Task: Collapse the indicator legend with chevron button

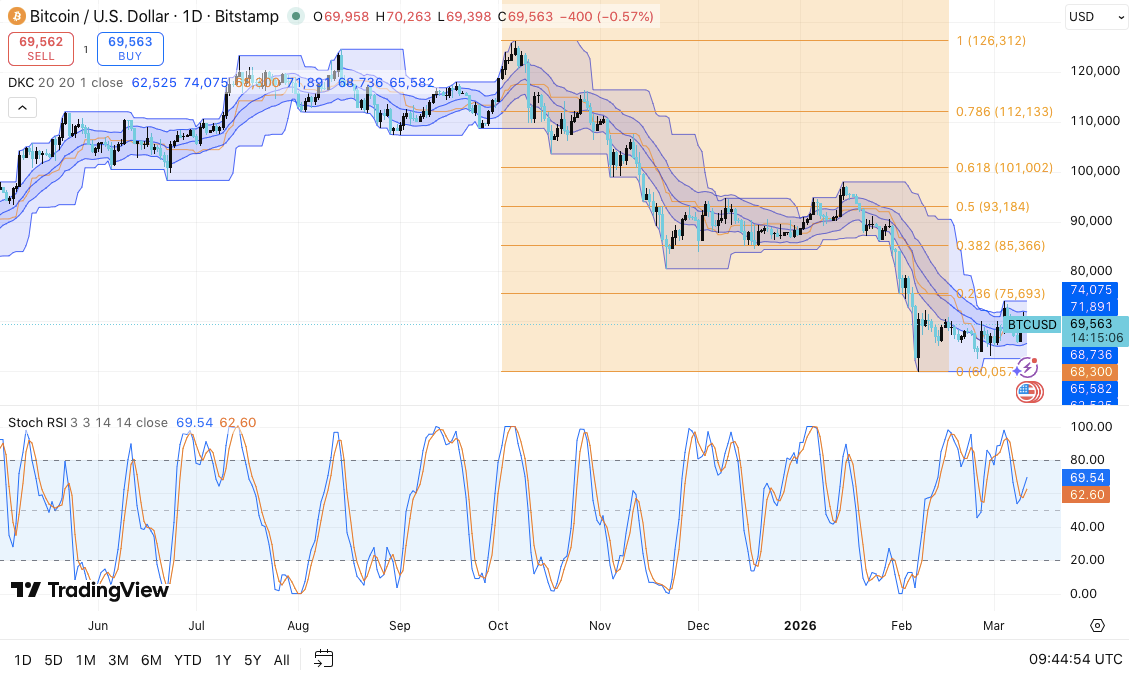Action: coord(22,107)
